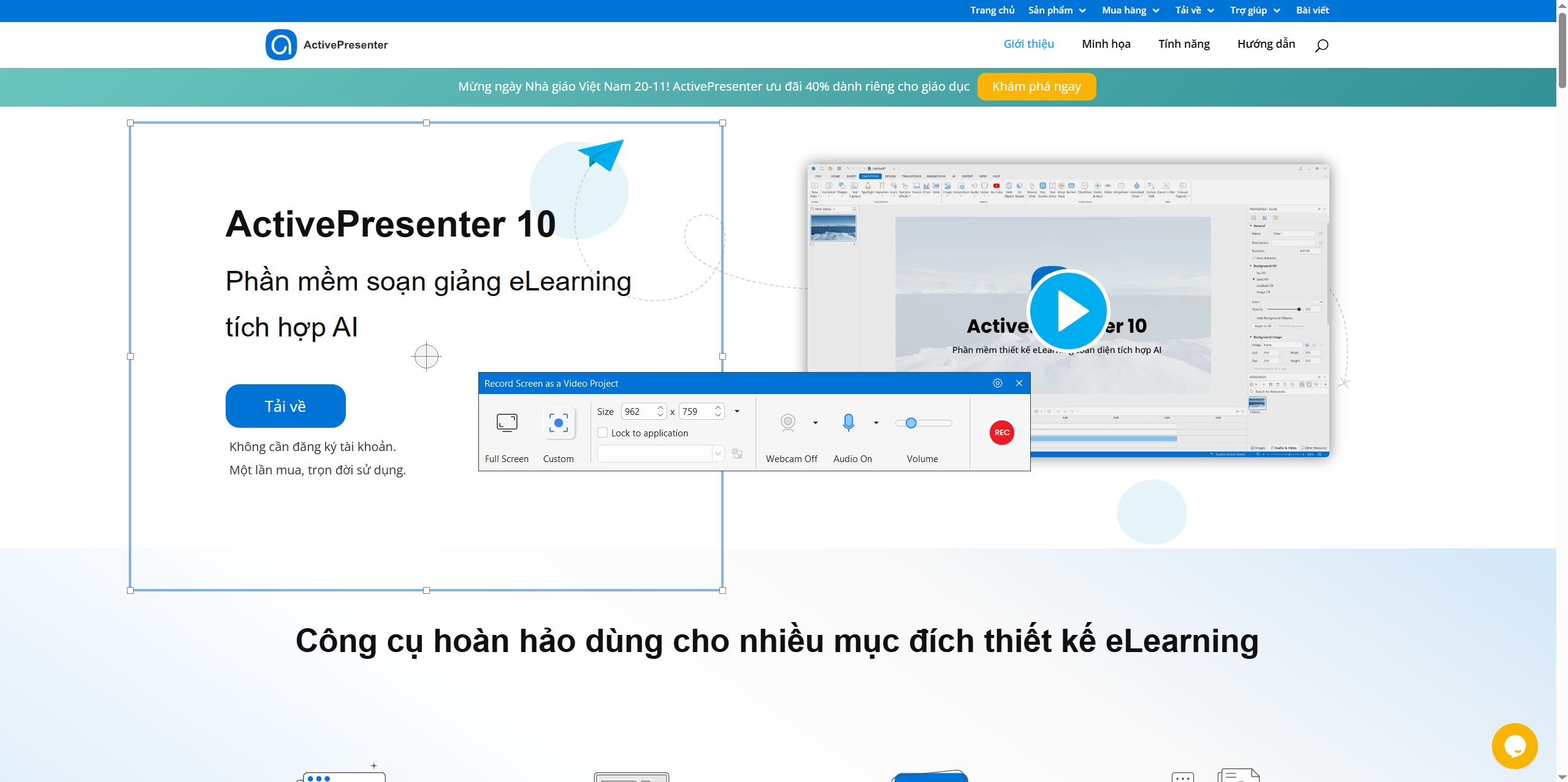
Task: Select Full Screen recording mode
Action: tap(507, 423)
